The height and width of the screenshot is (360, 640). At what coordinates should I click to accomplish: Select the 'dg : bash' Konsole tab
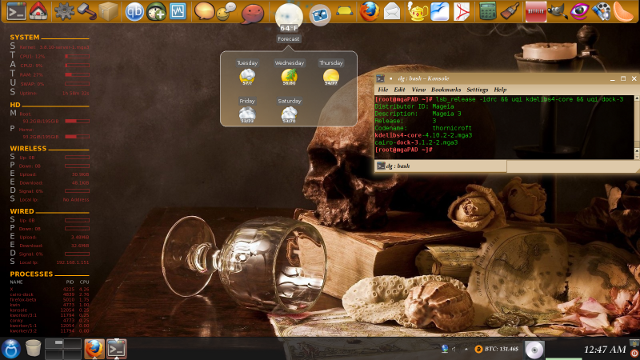point(440,166)
